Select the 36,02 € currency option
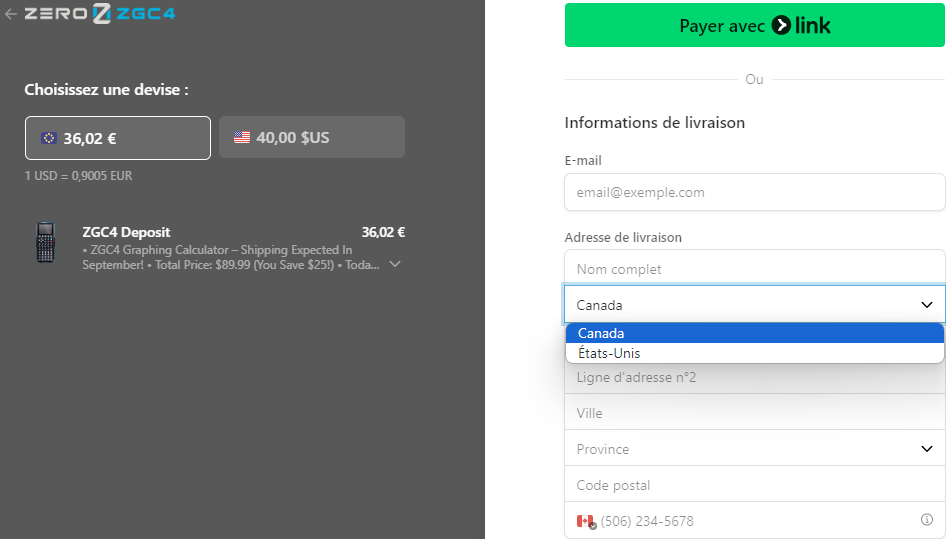Screen dimensions: 946x539 (x=118, y=138)
